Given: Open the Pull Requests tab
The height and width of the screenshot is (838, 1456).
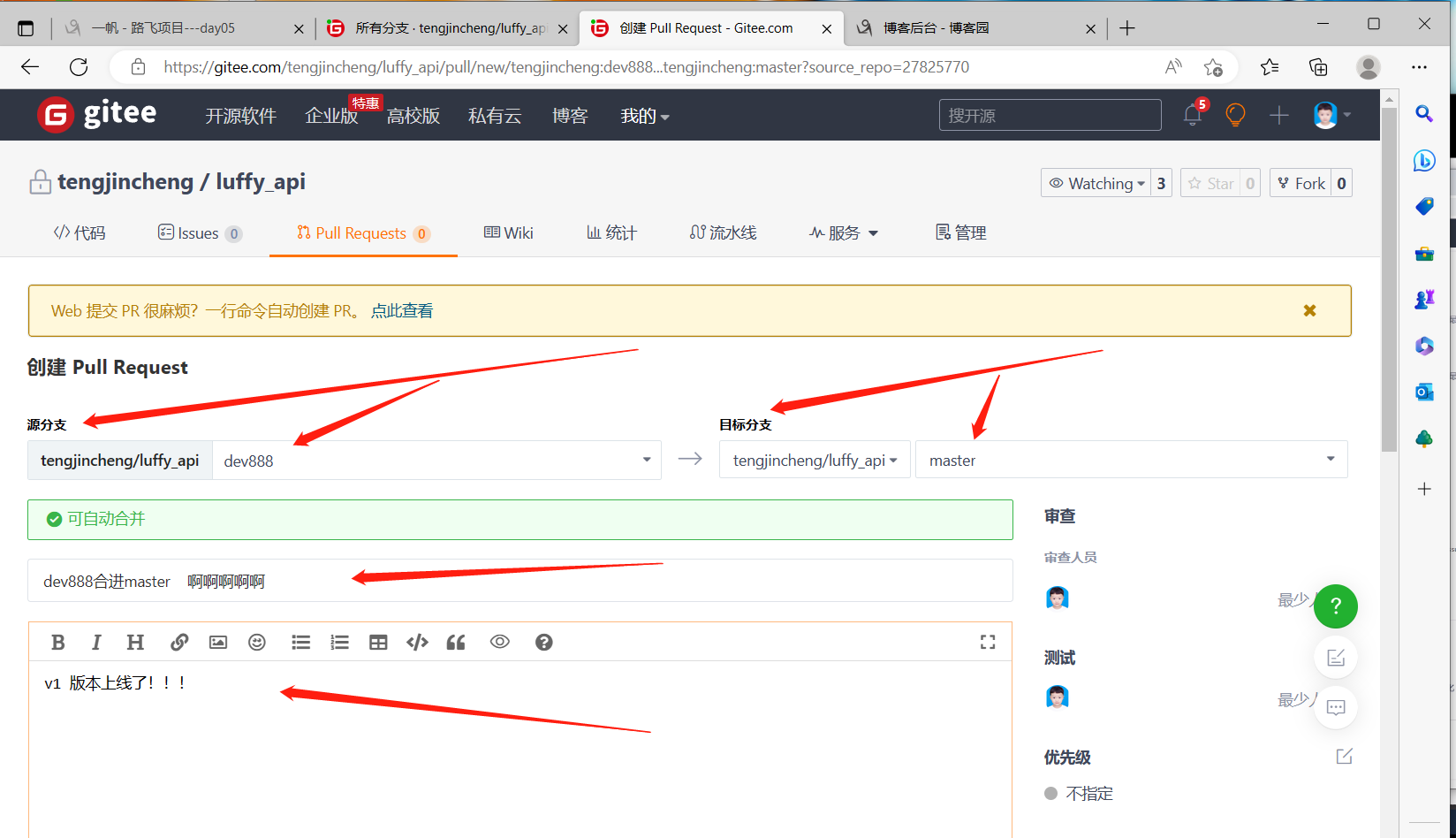Looking at the screenshot, I should (x=363, y=232).
